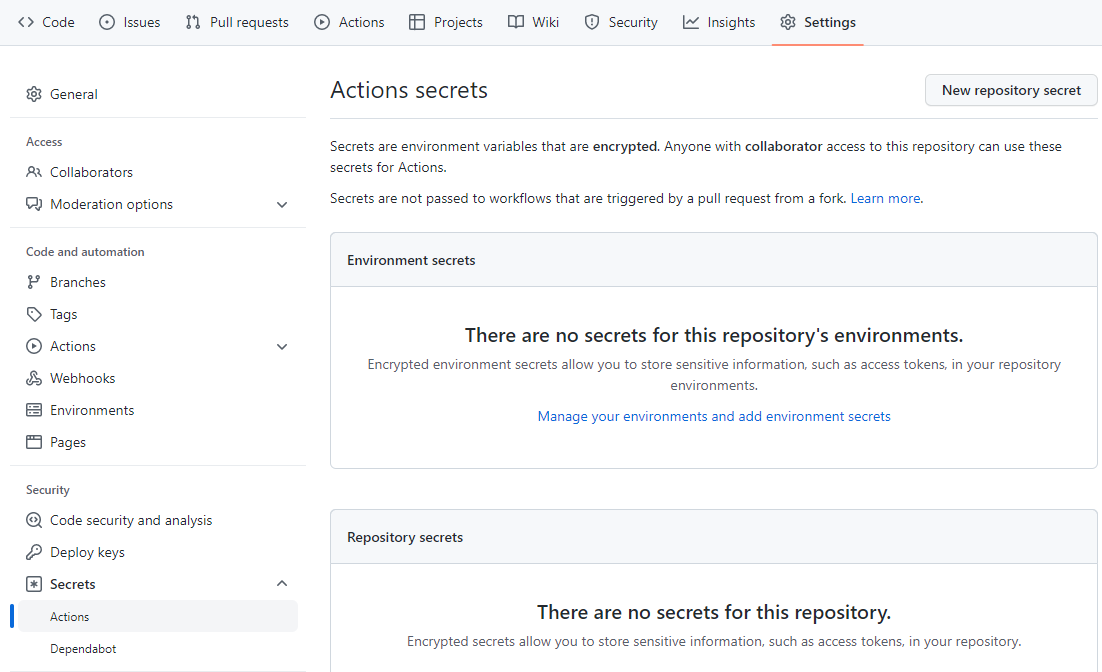1102x672 pixels.
Task: Click the Code security and analysis scan icon
Action: coord(34,520)
